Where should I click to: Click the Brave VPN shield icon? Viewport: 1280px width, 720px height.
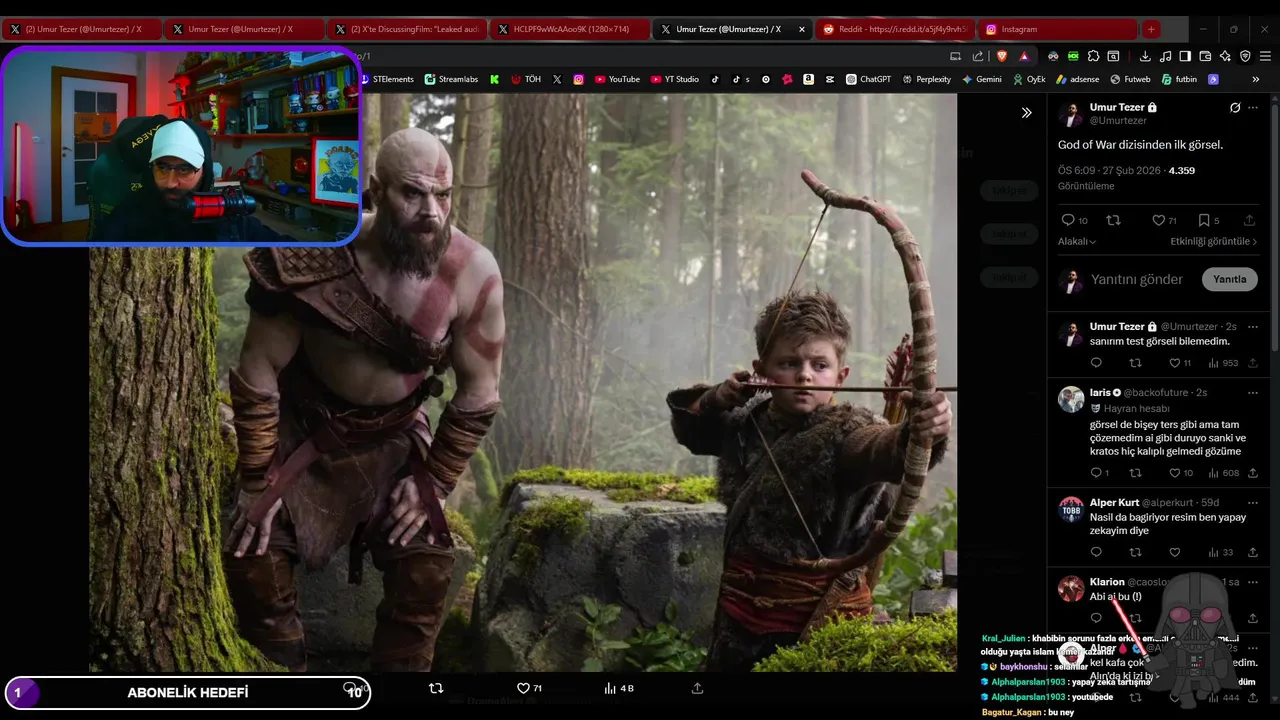click(x=1245, y=56)
